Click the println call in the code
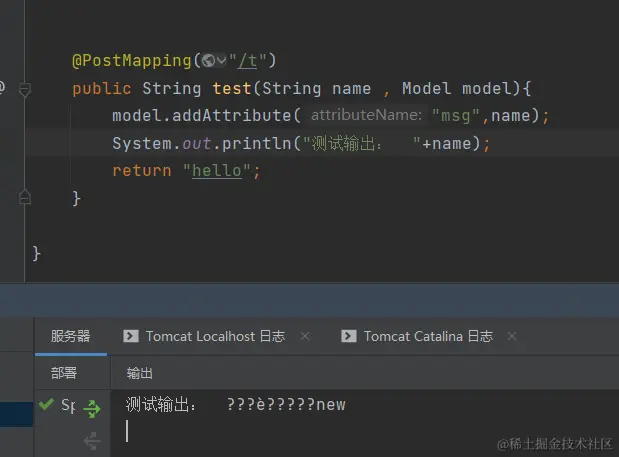 click(x=256, y=143)
